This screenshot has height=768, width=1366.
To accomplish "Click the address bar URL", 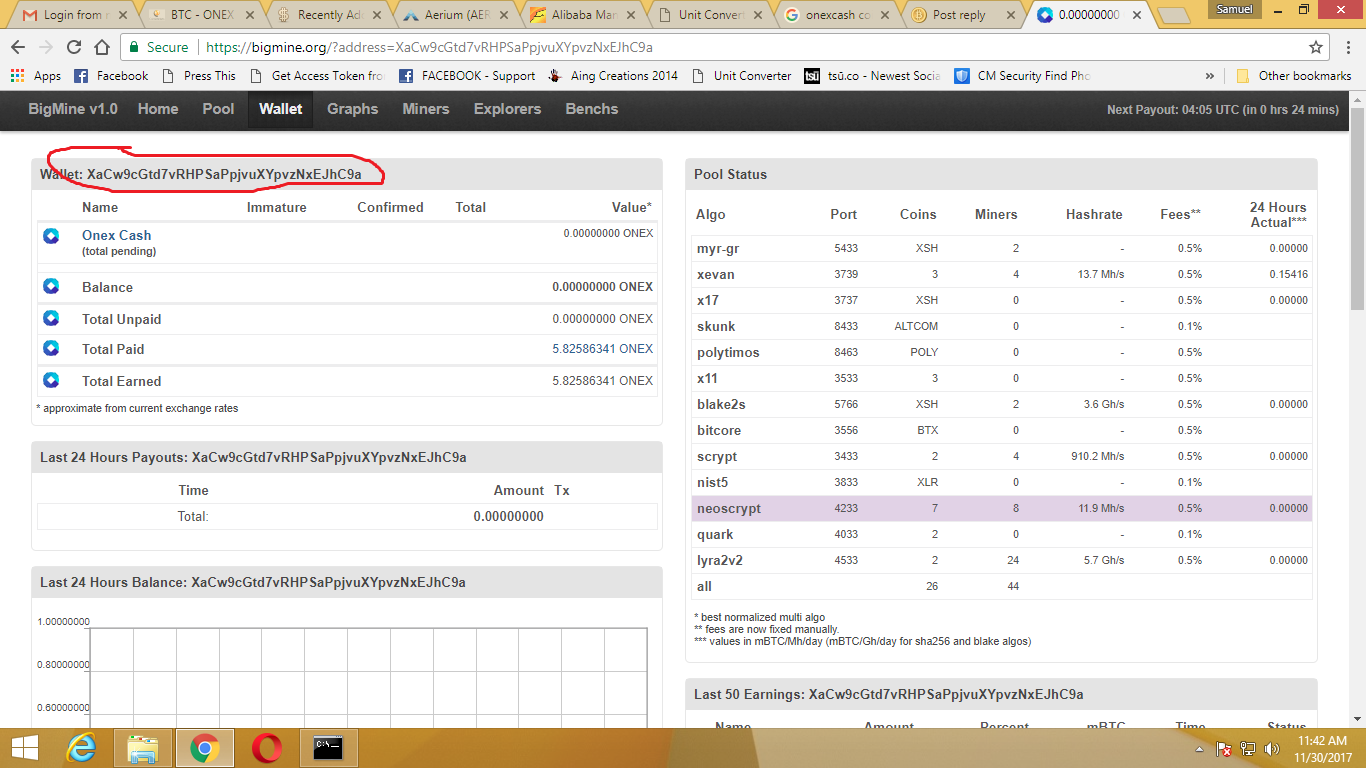I will [x=428, y=47].
